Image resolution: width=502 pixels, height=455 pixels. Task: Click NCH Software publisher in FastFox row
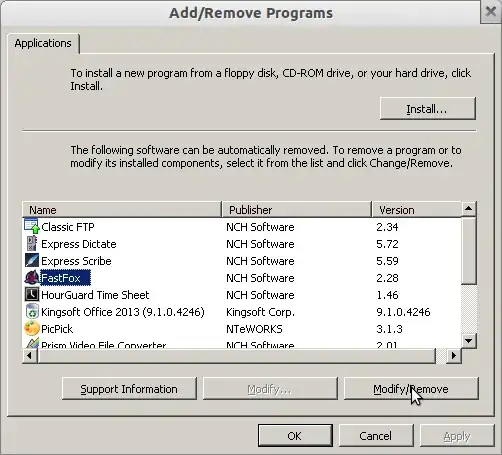[260, 278]
